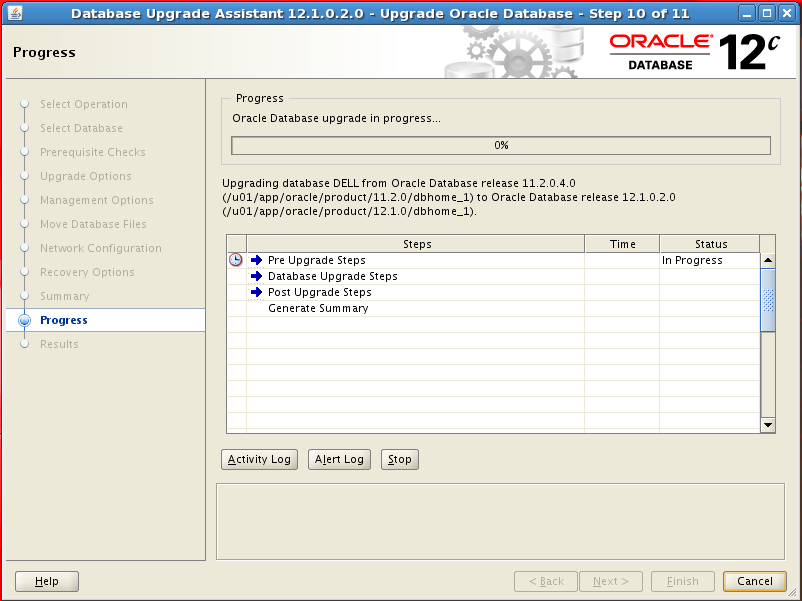Click the 0% upgrade progress bar
The width and height of the screenshot is (802, 601).
coord(501,145)
